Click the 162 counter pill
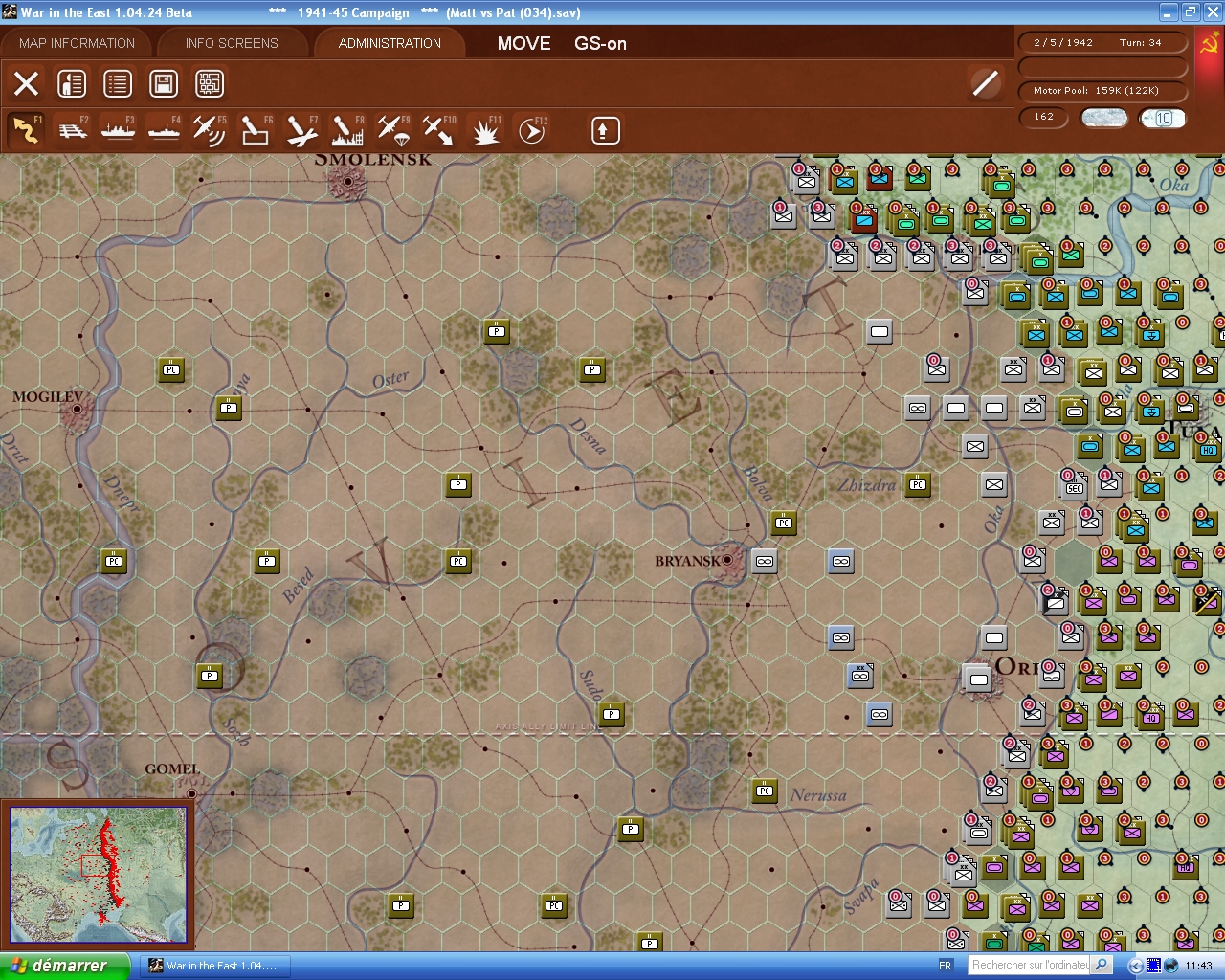 [x=1044, y=117]
